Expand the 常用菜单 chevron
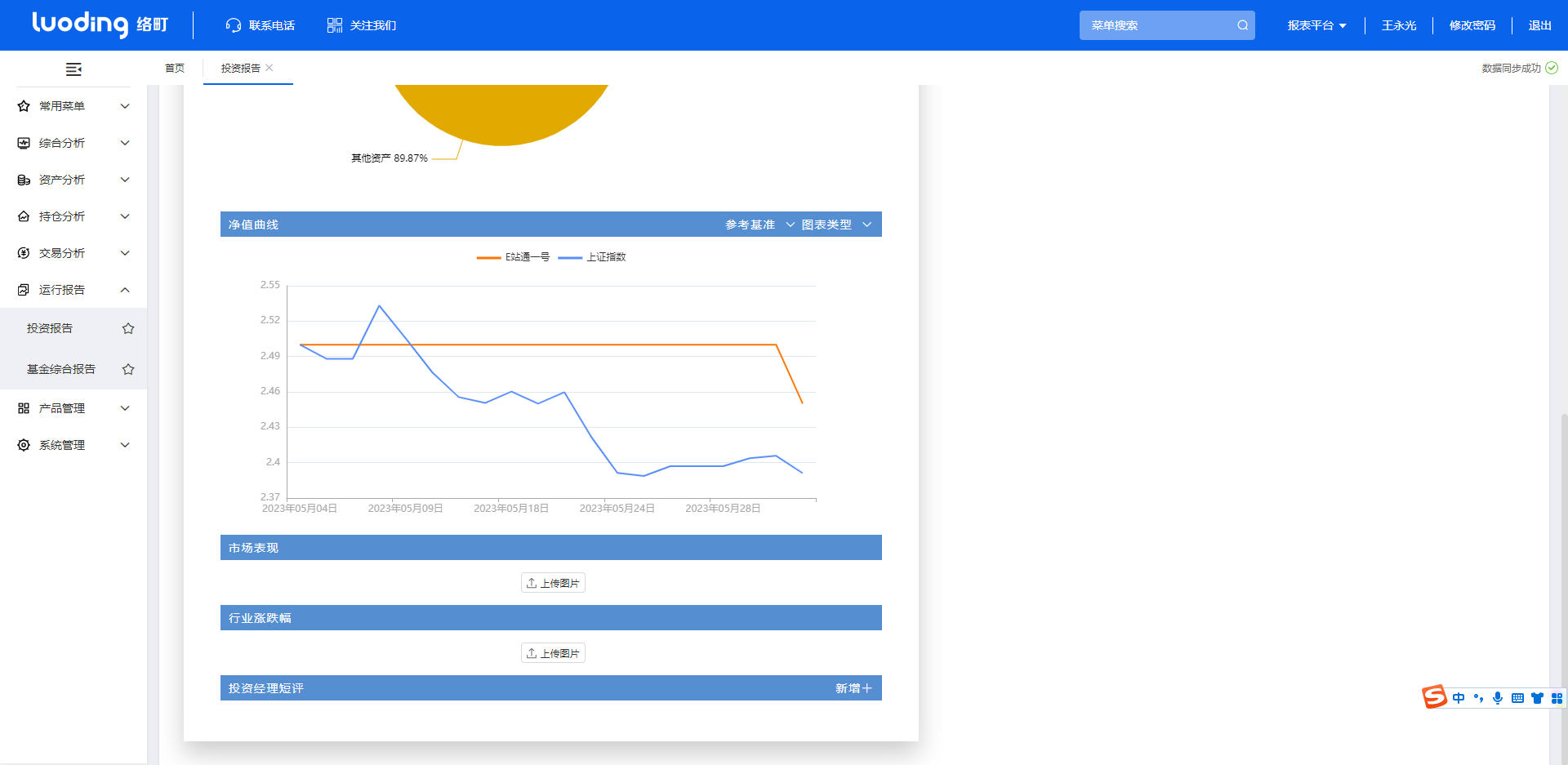This screenshot has height=765, width=1568. [125, 106]
